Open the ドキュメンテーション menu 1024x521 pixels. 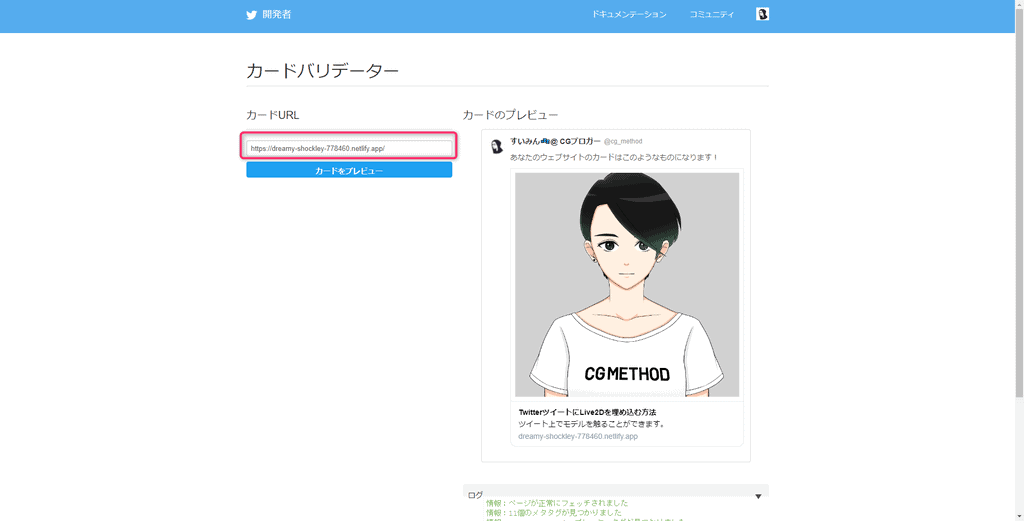(628, 15)
